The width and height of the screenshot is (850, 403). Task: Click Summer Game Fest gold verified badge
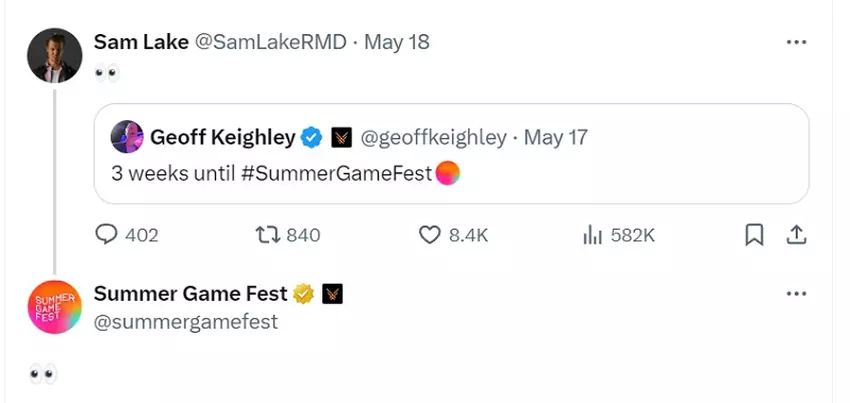[x=303, y=294]
